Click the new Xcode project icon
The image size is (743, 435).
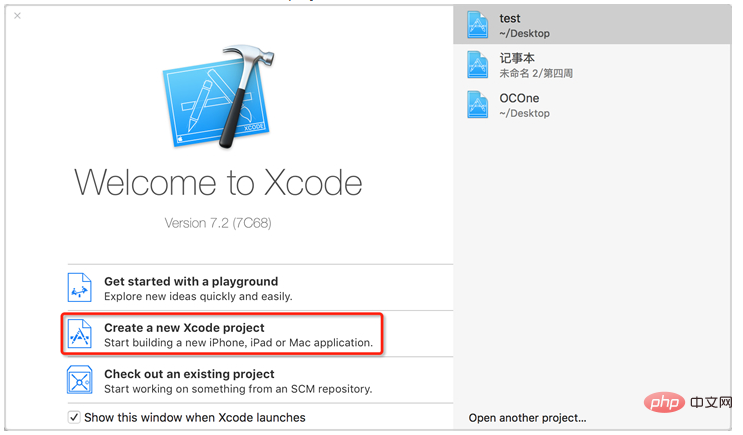(80, 334)
